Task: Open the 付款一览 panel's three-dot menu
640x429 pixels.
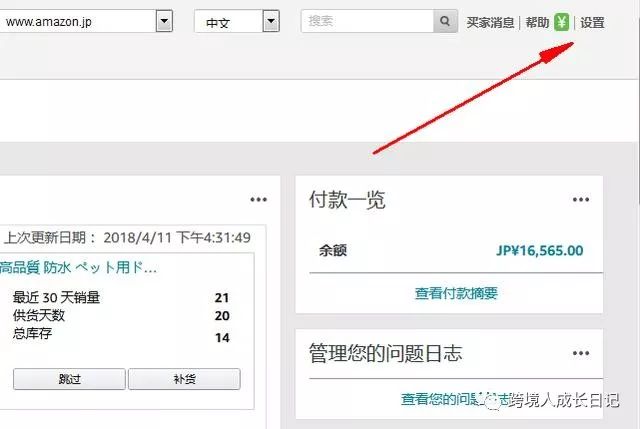Action: point(581,199)
